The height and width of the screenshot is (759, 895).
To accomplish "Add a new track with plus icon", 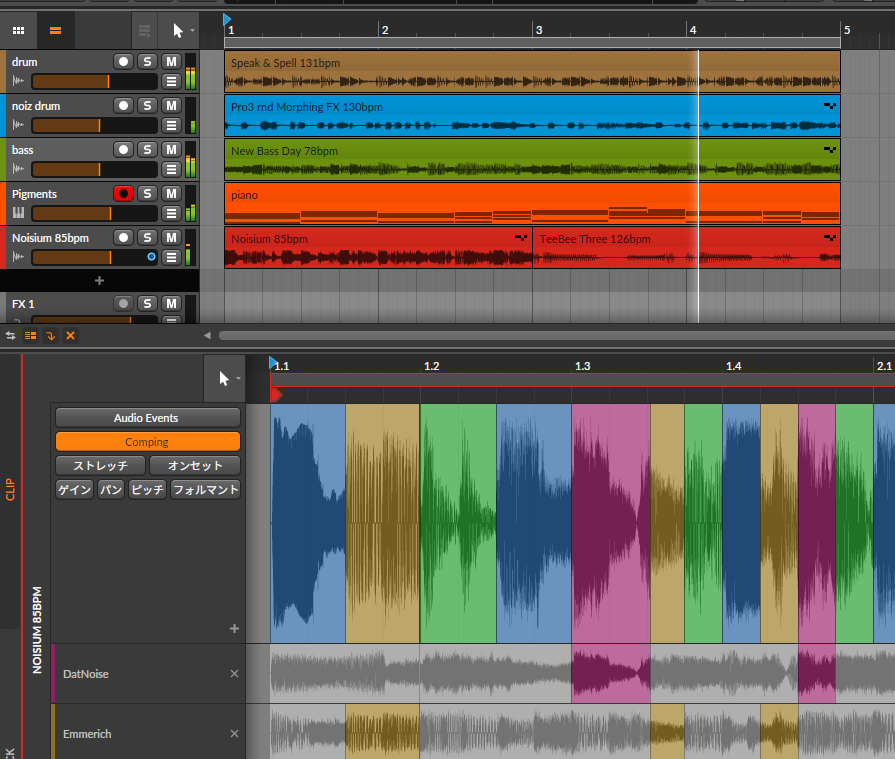I will pyautogui.click(x=99, y=281).
